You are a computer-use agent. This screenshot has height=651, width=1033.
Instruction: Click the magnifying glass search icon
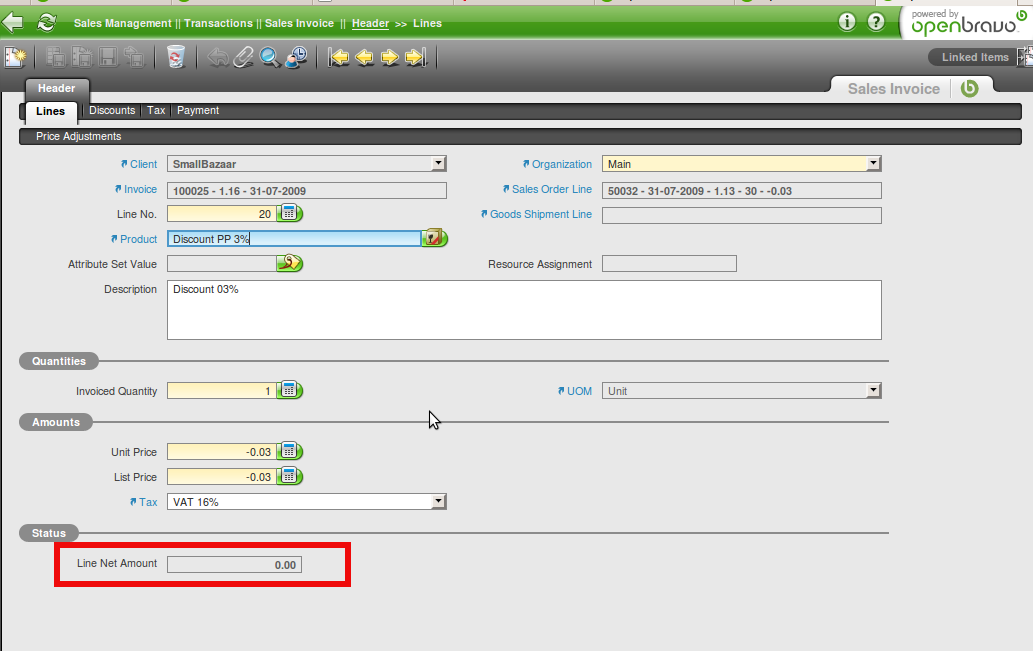[269, 58]
